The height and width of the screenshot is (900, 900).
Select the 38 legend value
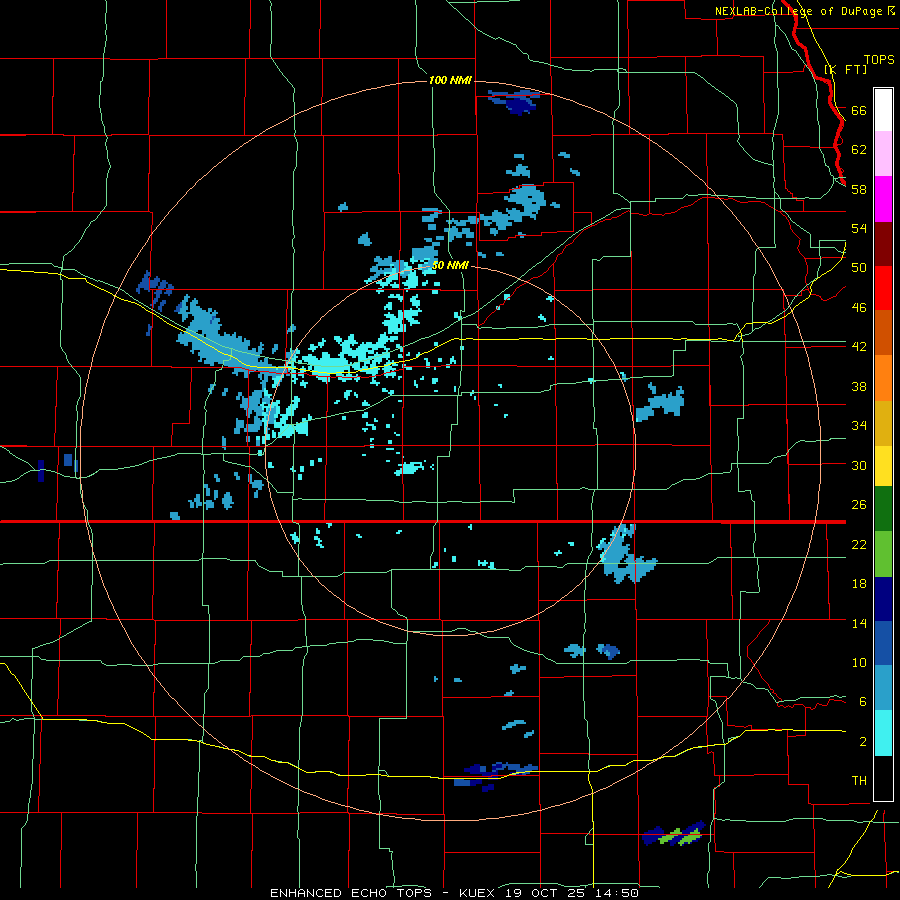[859, 386]
